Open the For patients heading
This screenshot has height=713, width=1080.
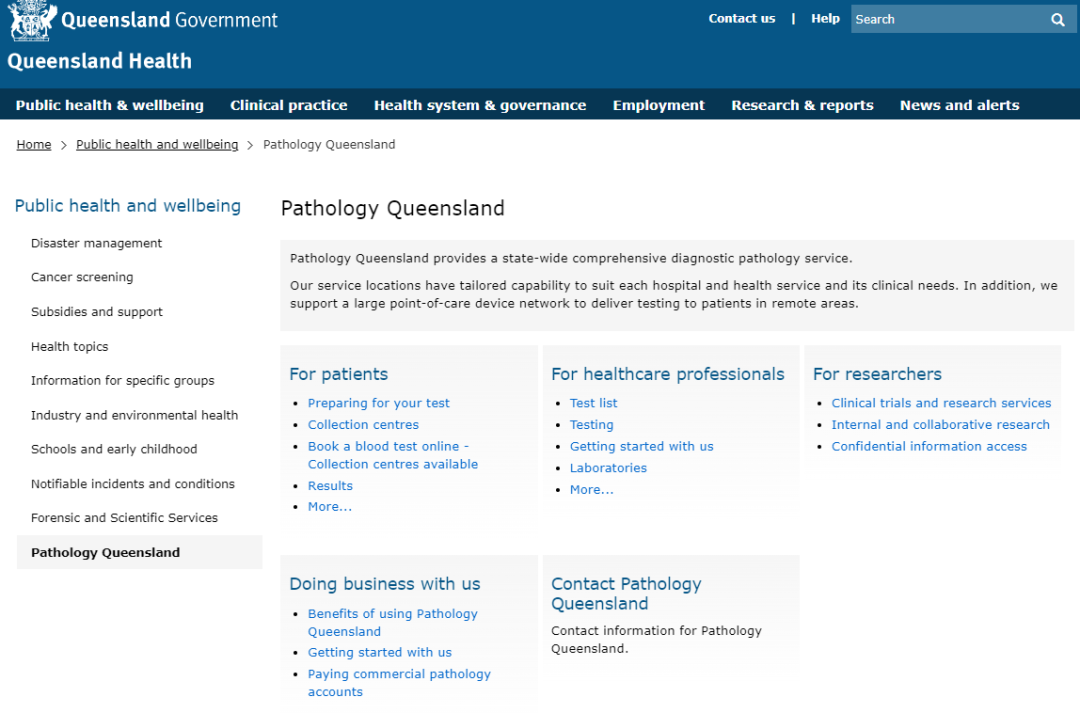(x=339, y=374)
